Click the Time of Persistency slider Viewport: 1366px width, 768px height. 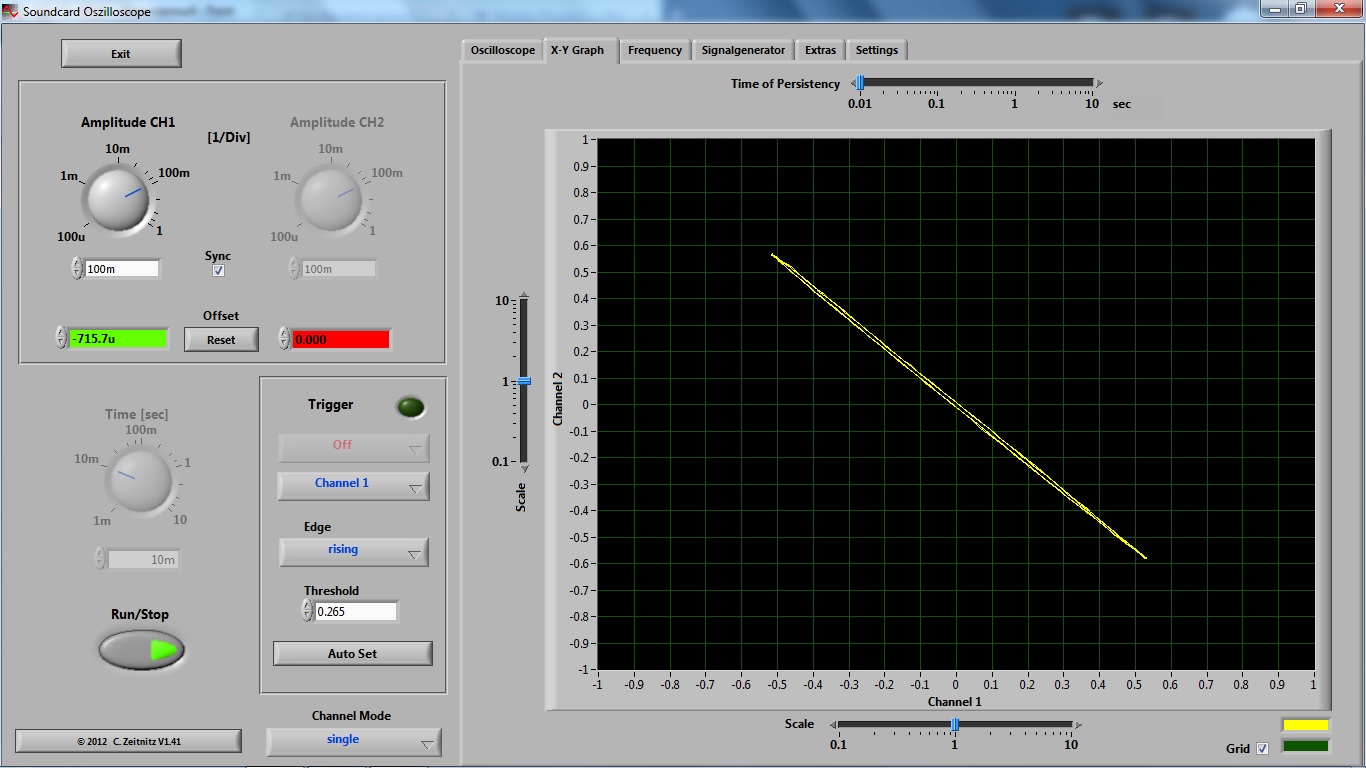coord(975,83)
